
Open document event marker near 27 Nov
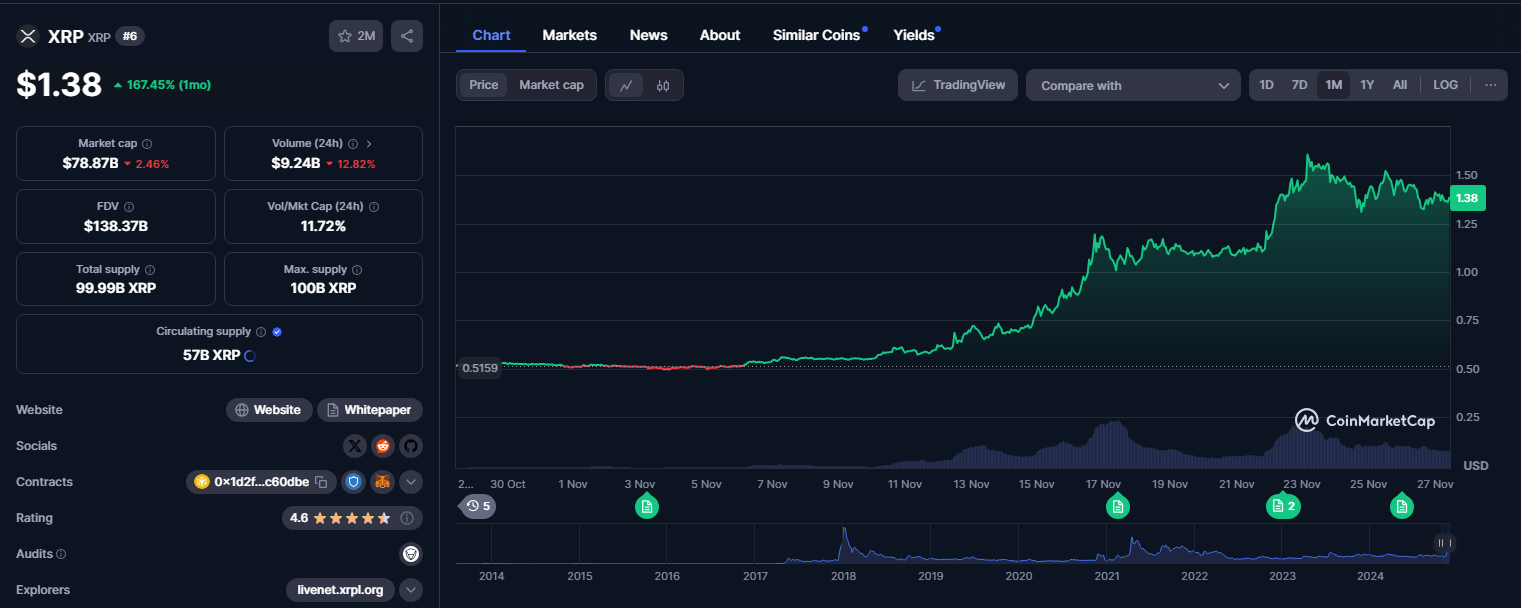tap(1402, 507)
